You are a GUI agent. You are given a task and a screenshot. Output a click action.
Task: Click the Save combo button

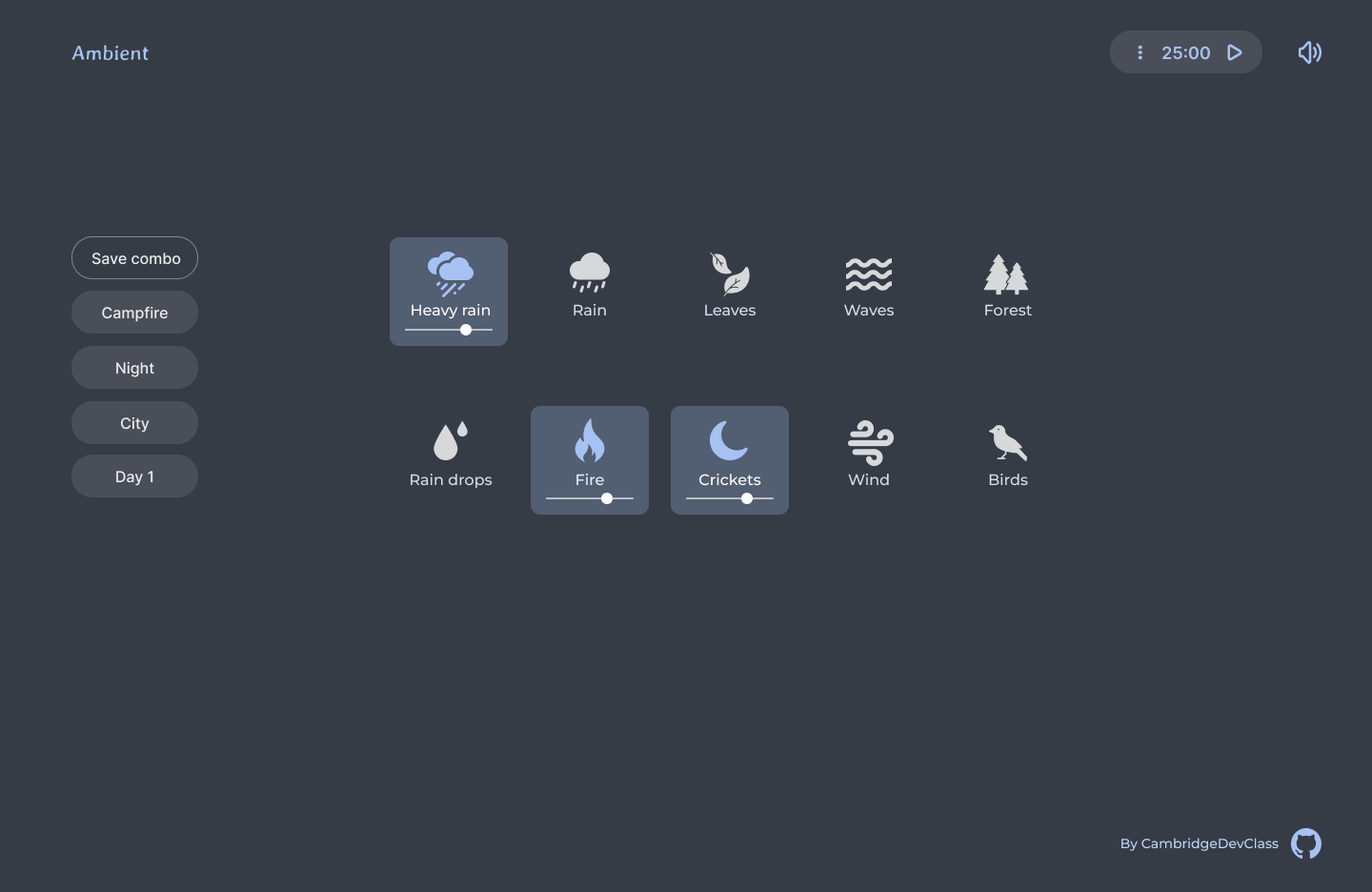click(x=134, y=258)
